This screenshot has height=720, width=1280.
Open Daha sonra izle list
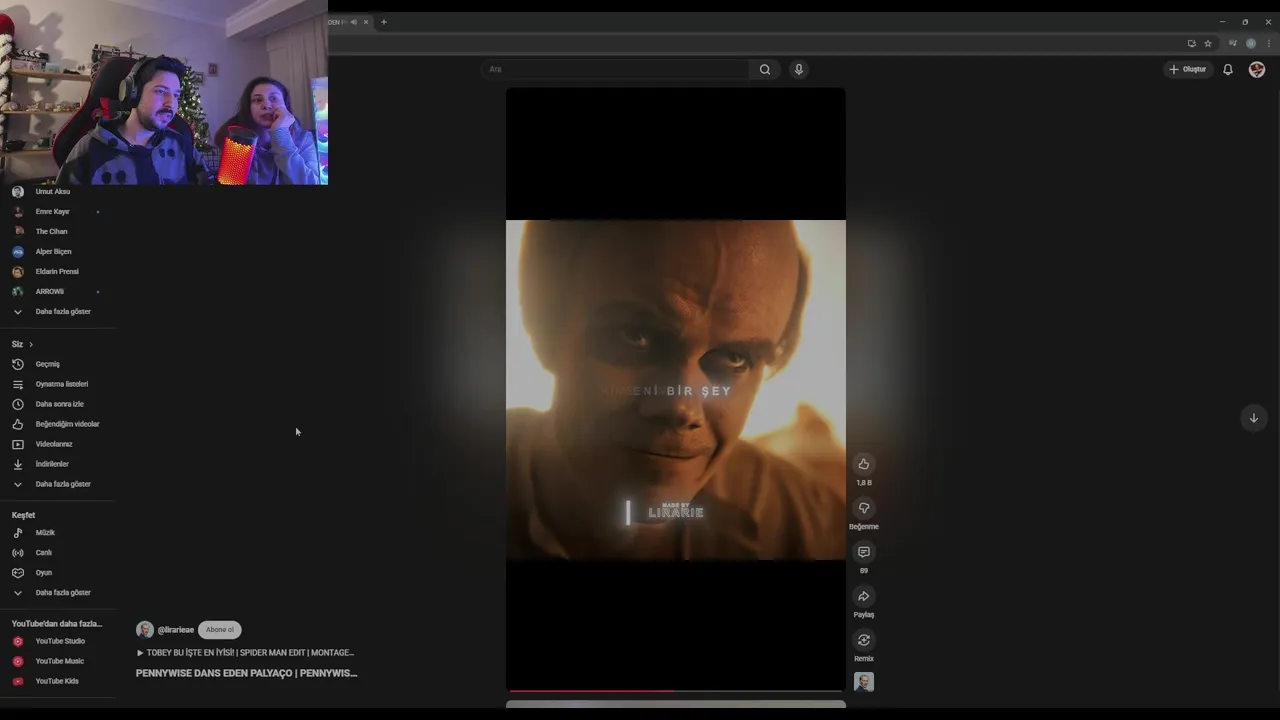click(x=58, y=404)
